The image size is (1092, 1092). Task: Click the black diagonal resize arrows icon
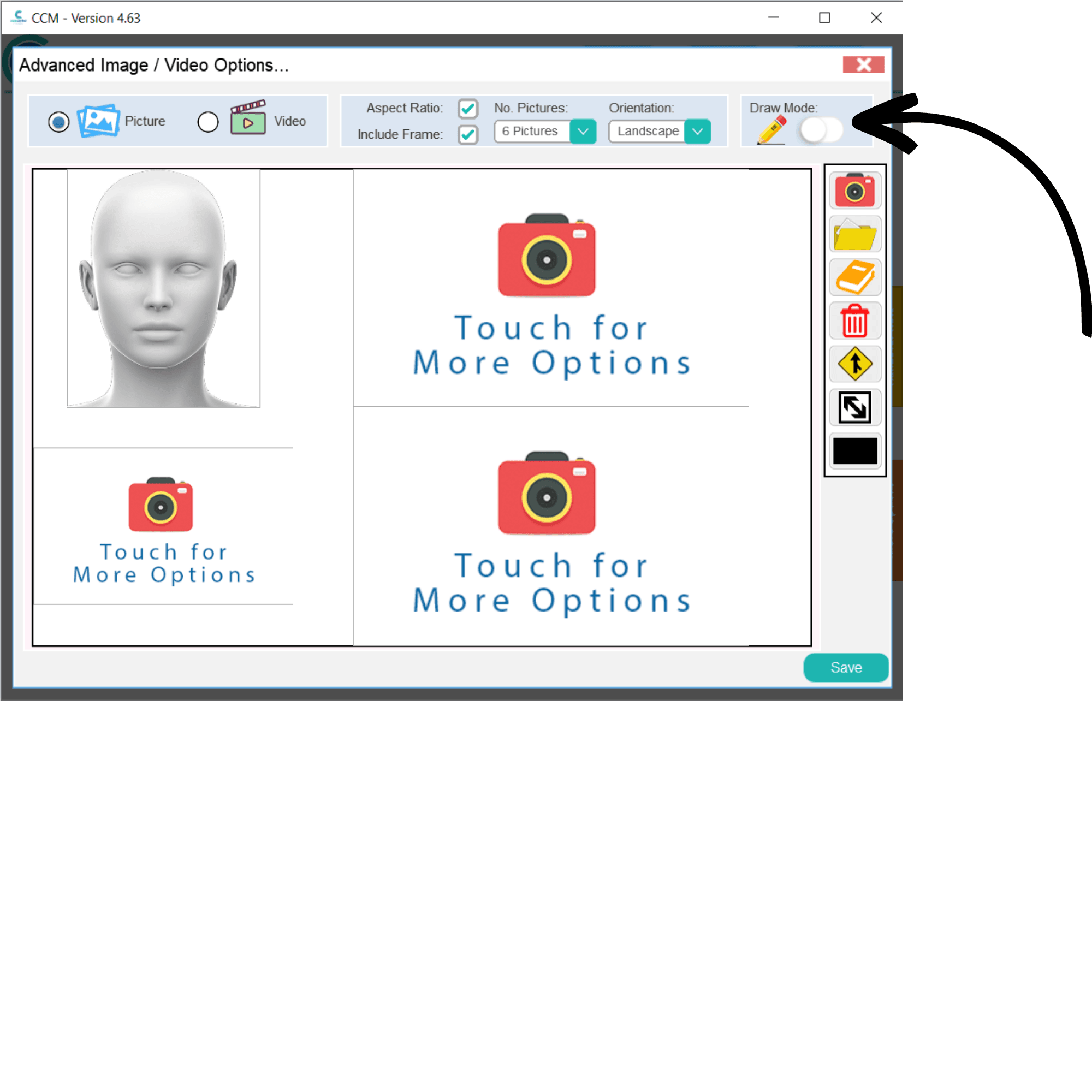pos(854,407)
